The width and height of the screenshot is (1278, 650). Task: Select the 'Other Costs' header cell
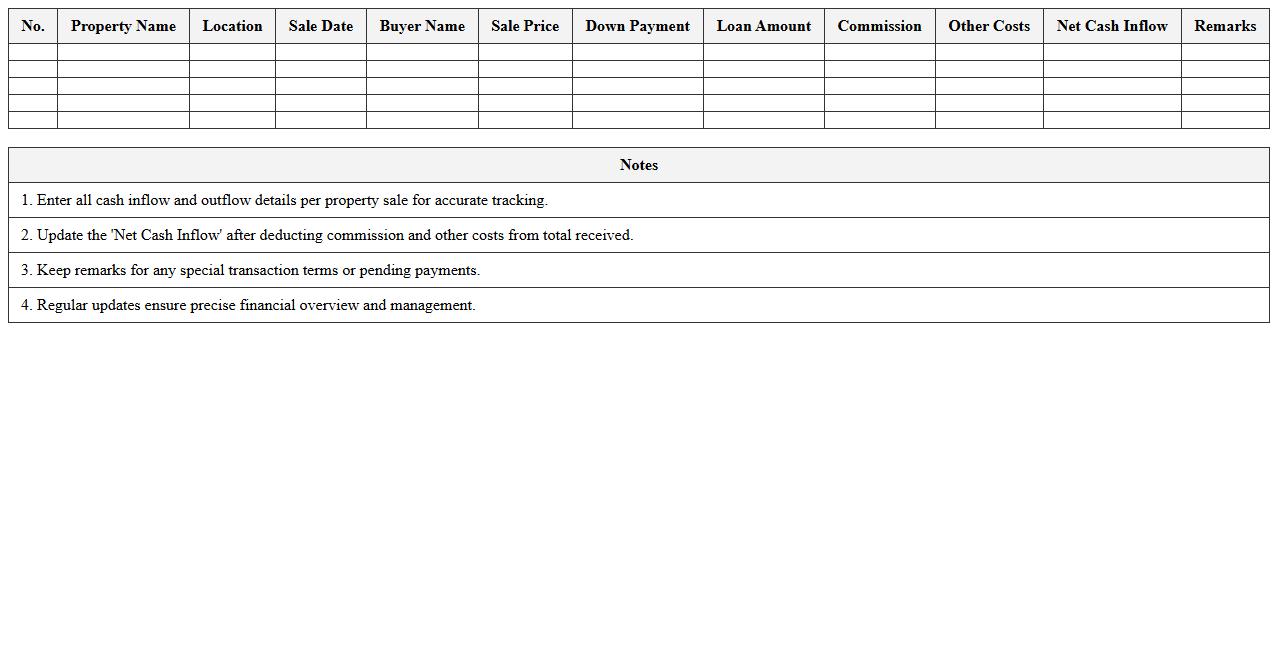coord(989,26)
